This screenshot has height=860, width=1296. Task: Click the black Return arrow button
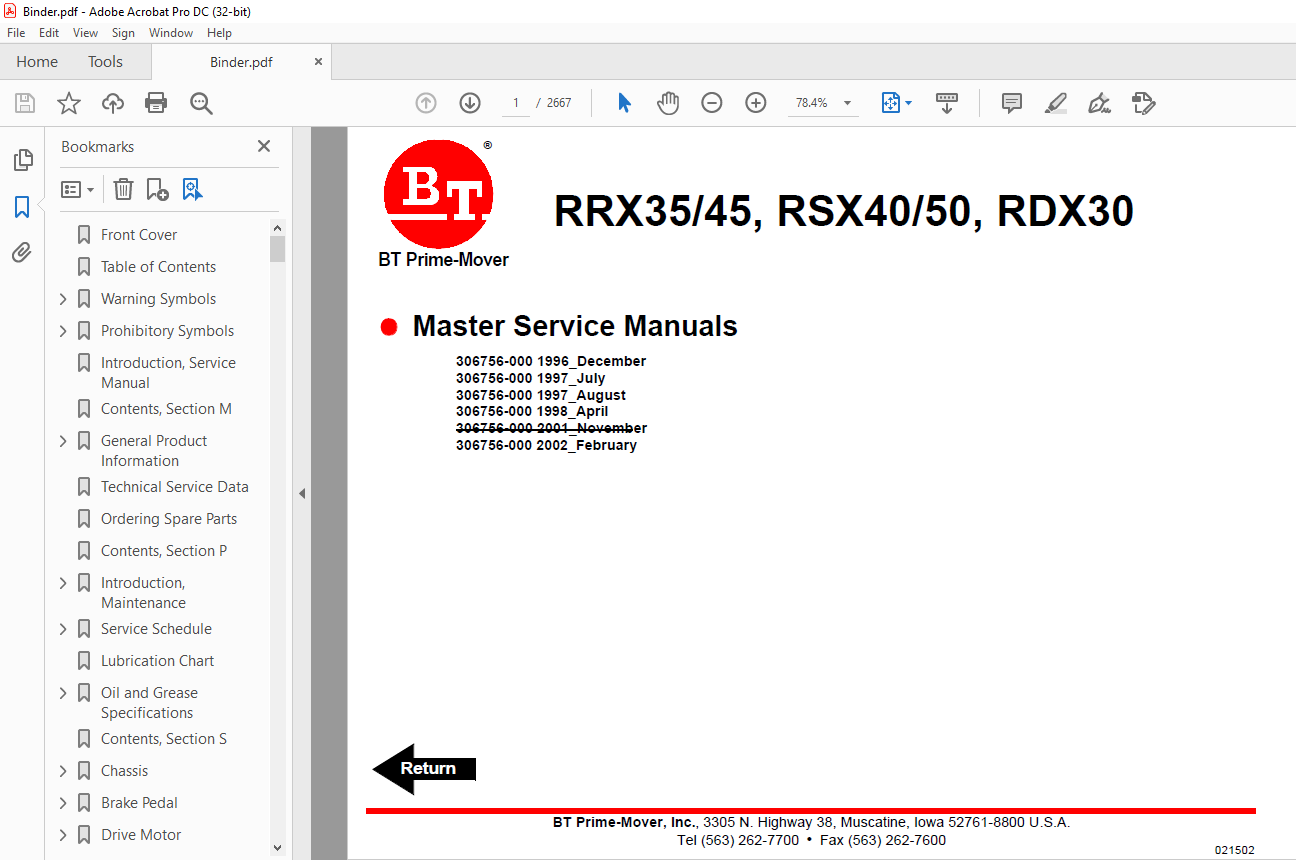pos(424,768)
